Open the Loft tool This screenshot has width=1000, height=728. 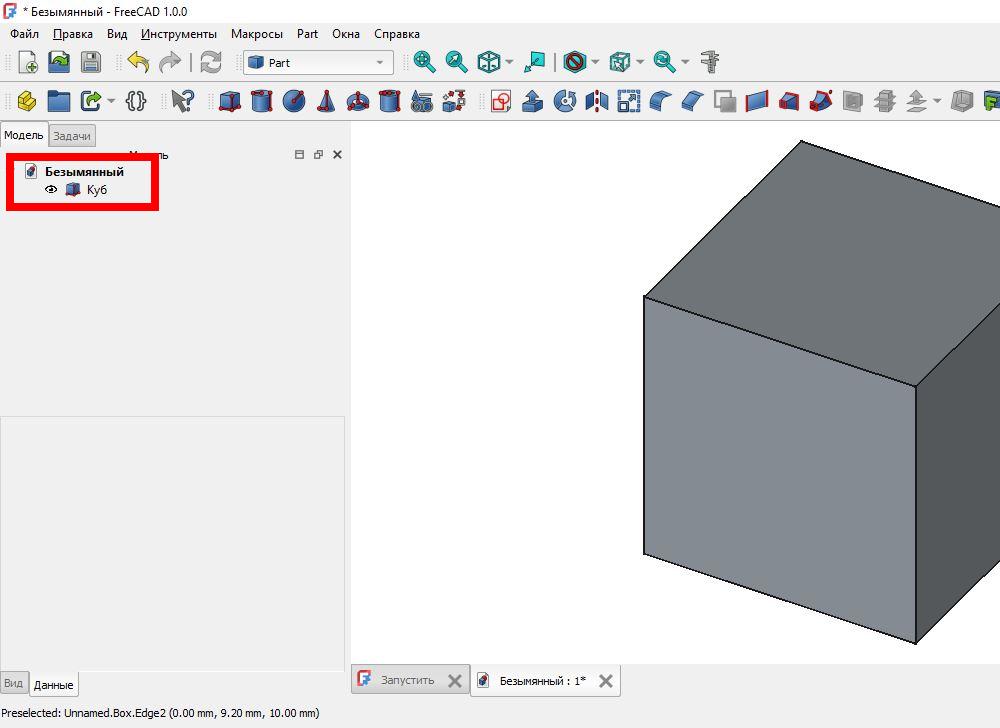[789, 101]
